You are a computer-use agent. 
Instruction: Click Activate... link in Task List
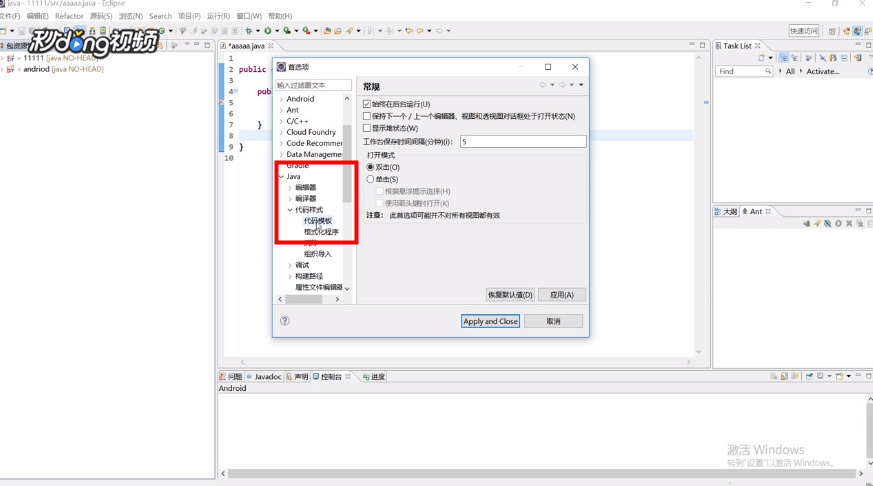tap(822, 71)
